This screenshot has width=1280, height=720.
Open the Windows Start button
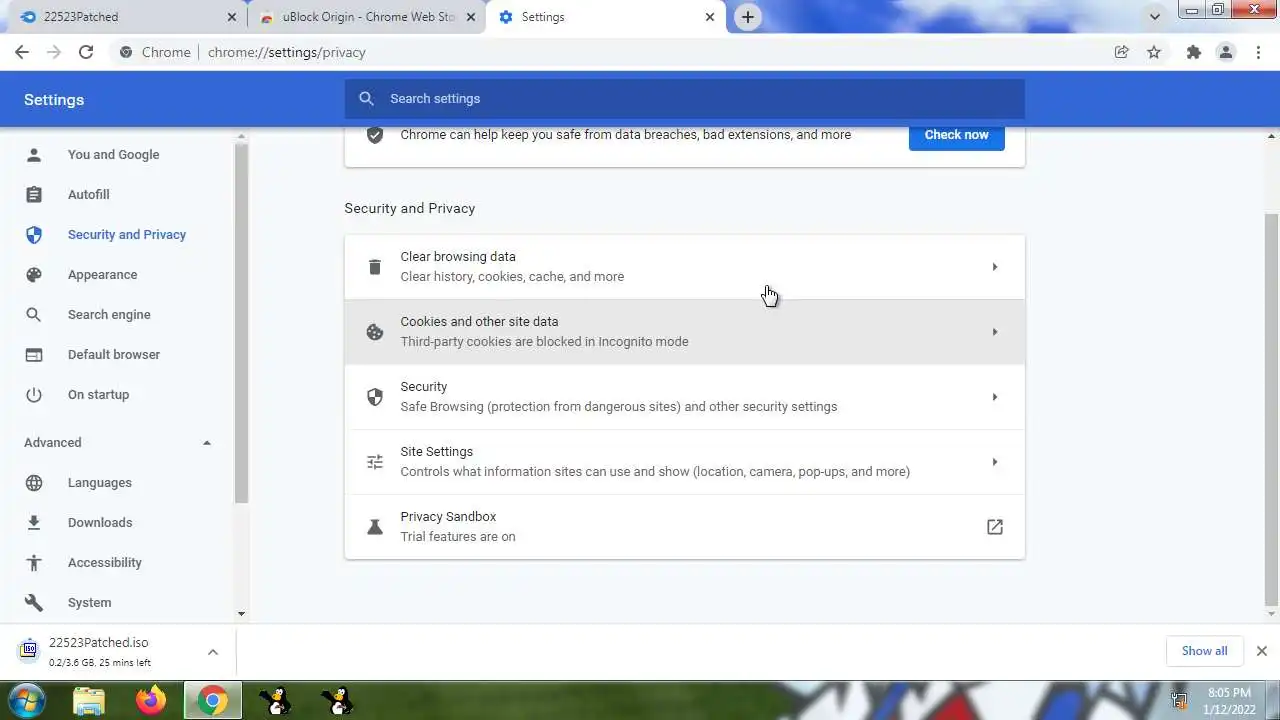(27, 701)
